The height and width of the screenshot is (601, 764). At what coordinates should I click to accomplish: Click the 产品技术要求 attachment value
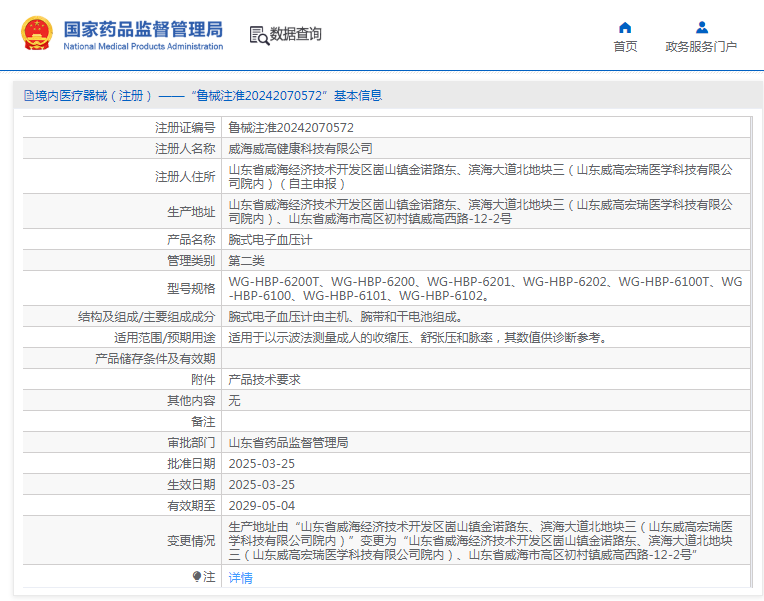point(265,380)
